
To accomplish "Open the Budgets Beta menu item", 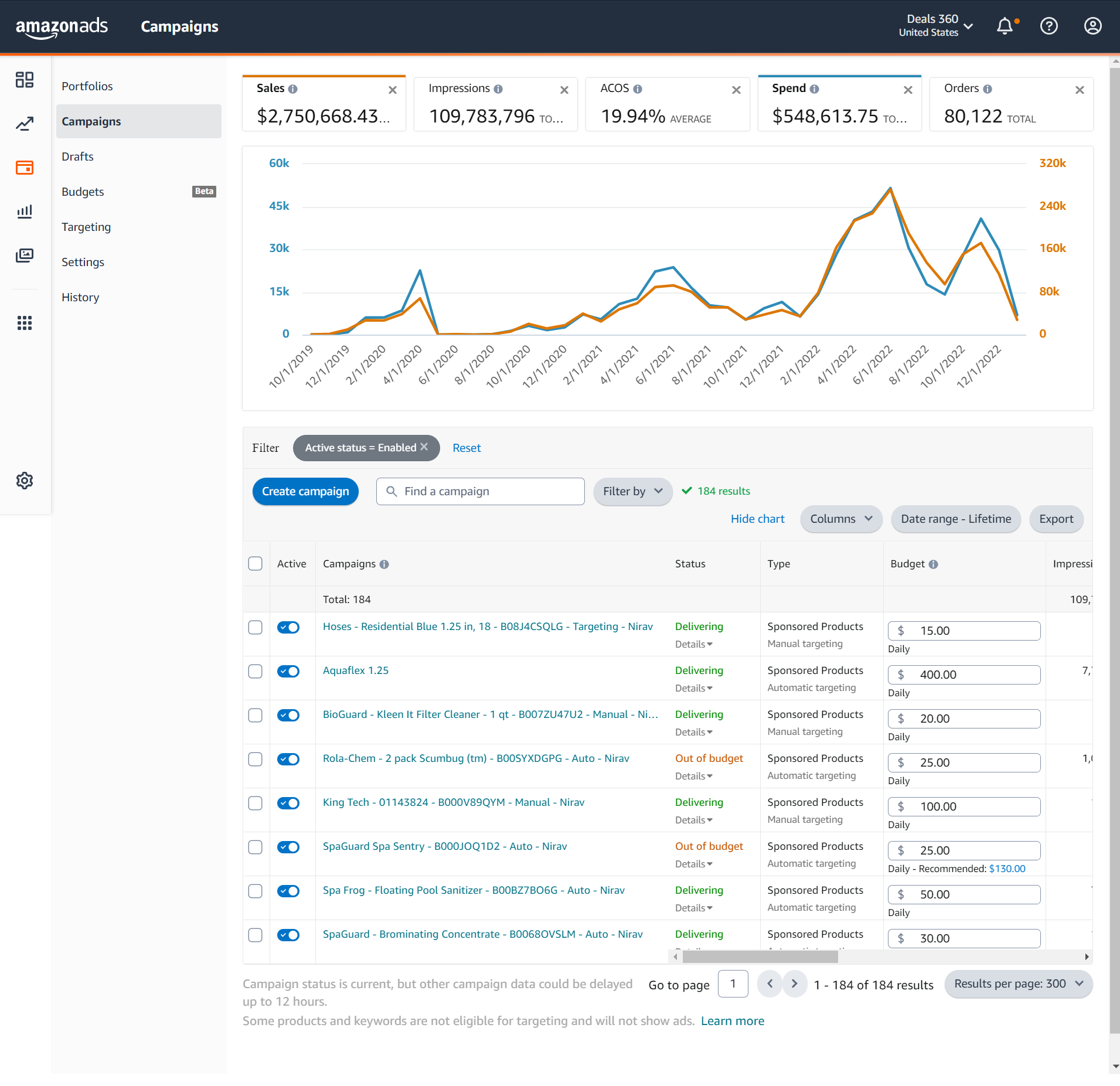I will [x=139, y=192].
